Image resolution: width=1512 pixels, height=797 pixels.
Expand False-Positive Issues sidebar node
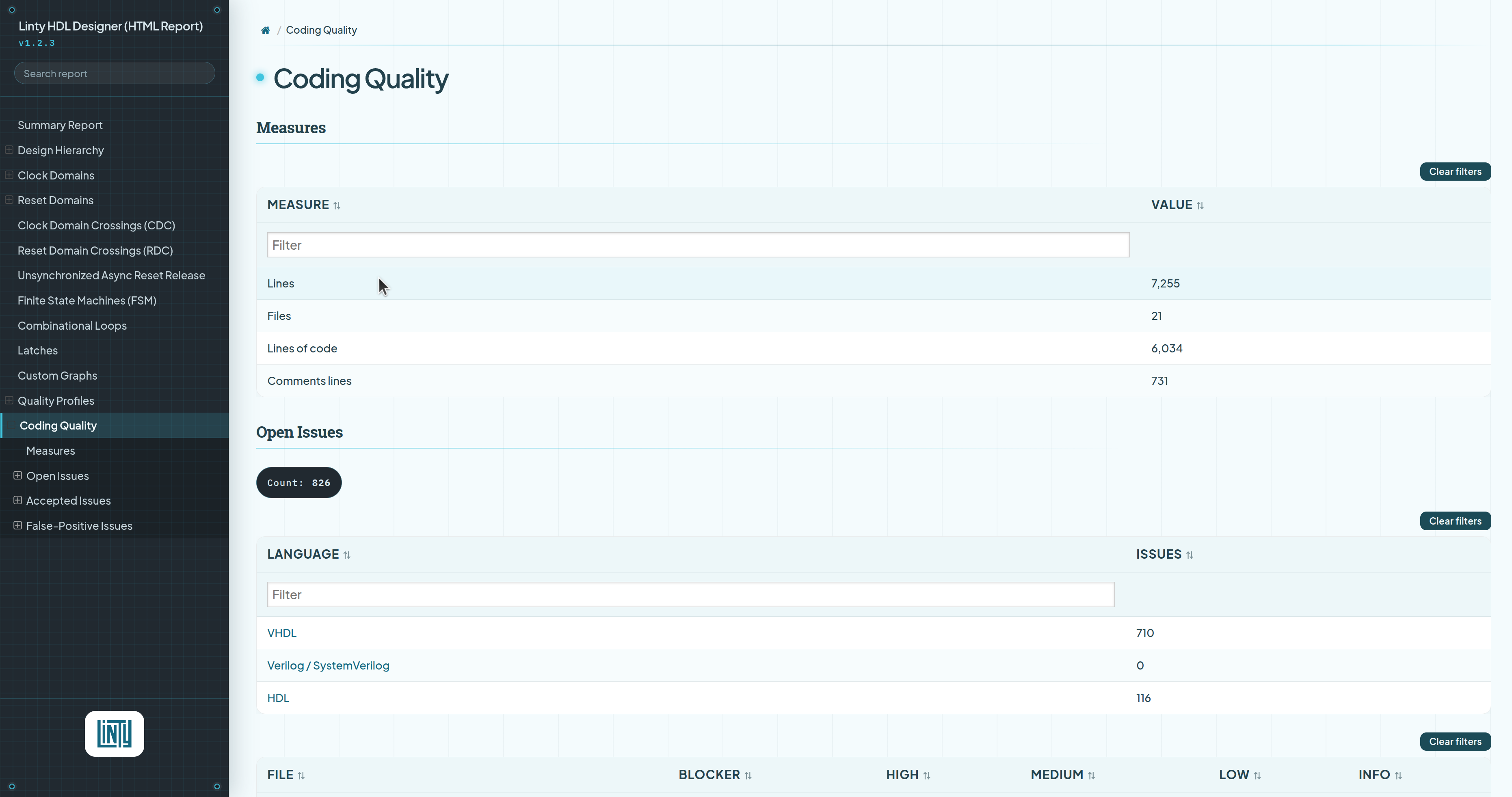(17, 525)
